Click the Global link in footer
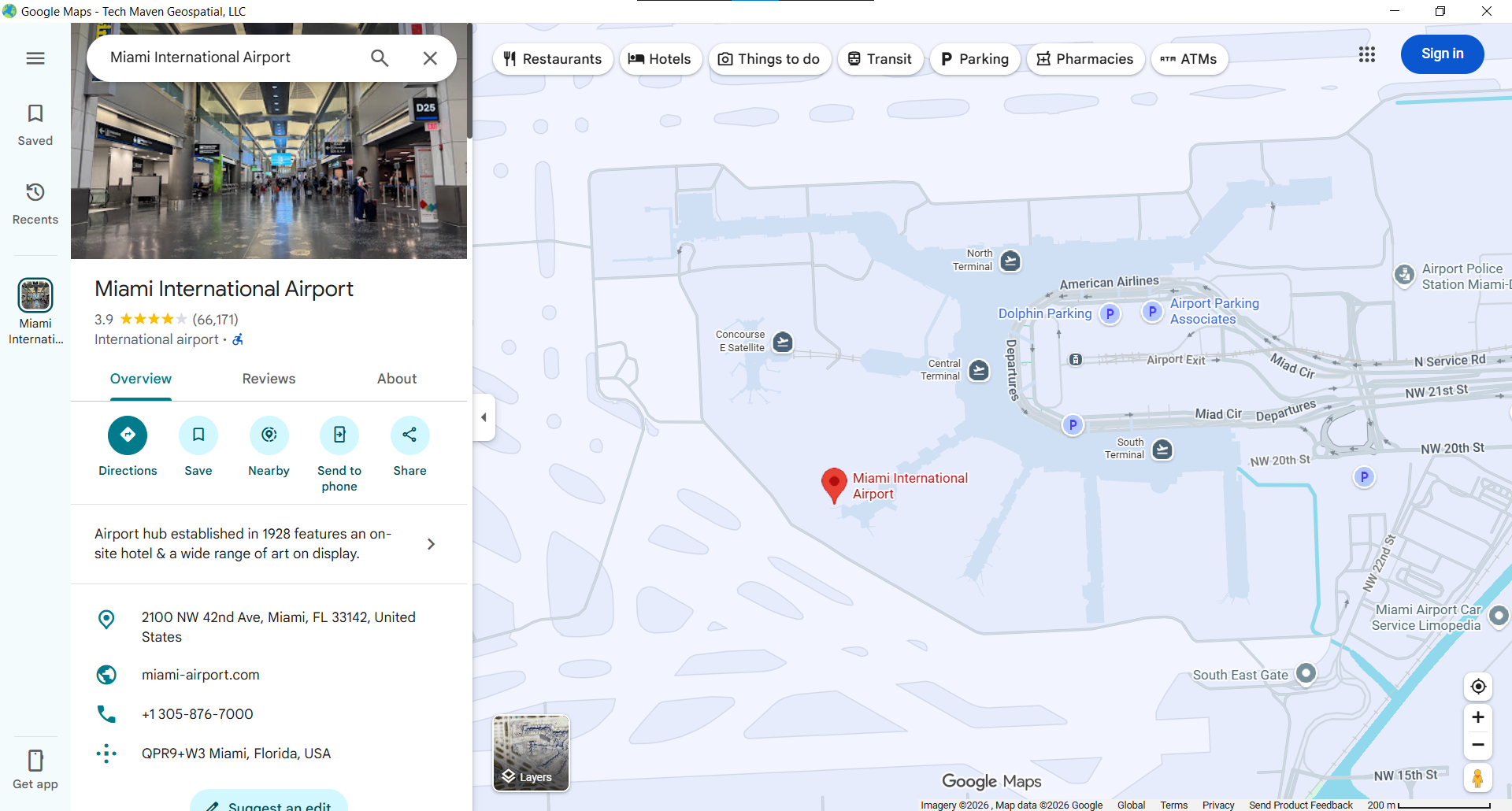Image resolution: width=1512 pixels, height=811 pixels. coord(1131,805)
